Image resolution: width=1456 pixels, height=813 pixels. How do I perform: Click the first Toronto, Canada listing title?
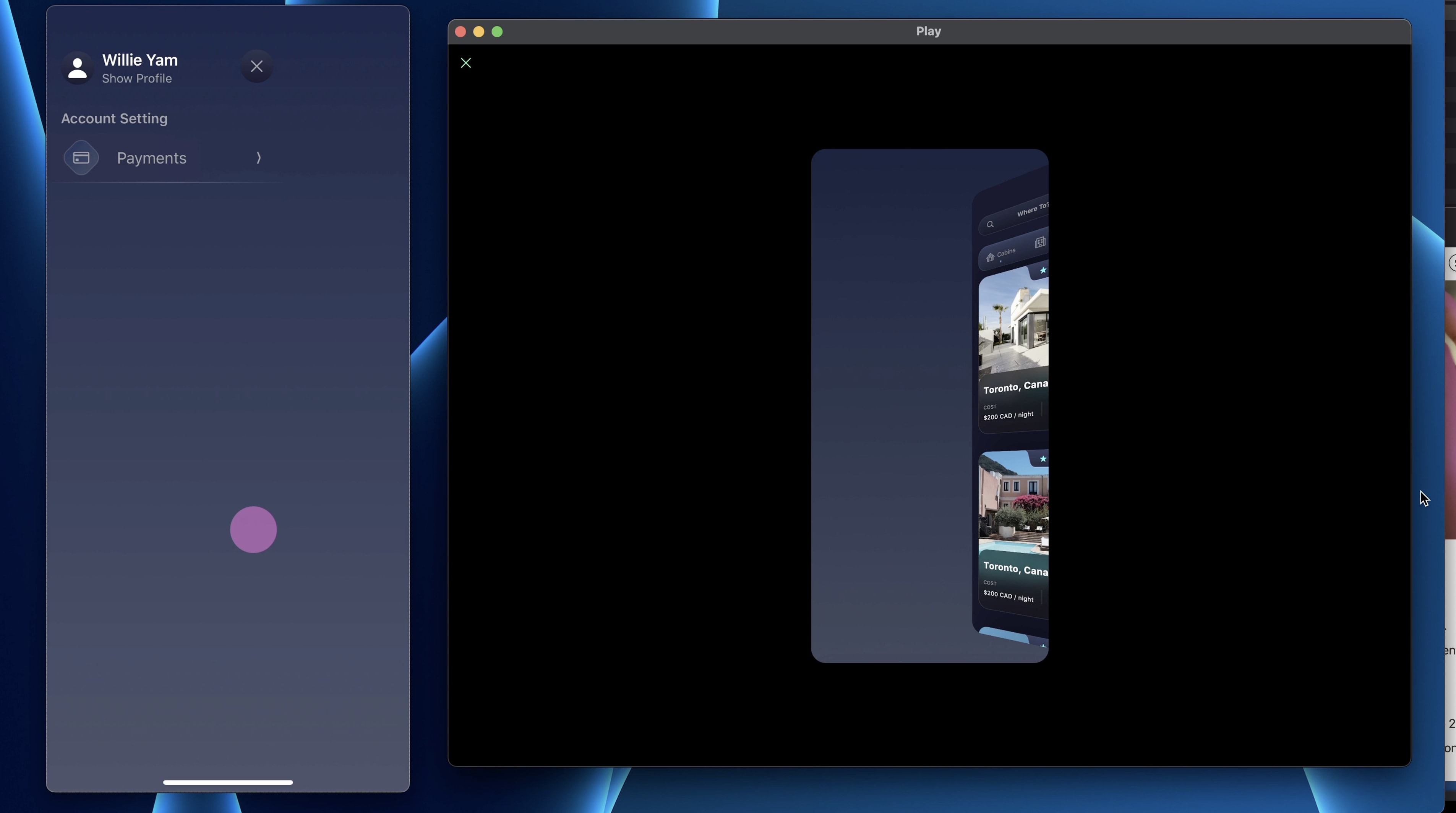[1015, 387]
